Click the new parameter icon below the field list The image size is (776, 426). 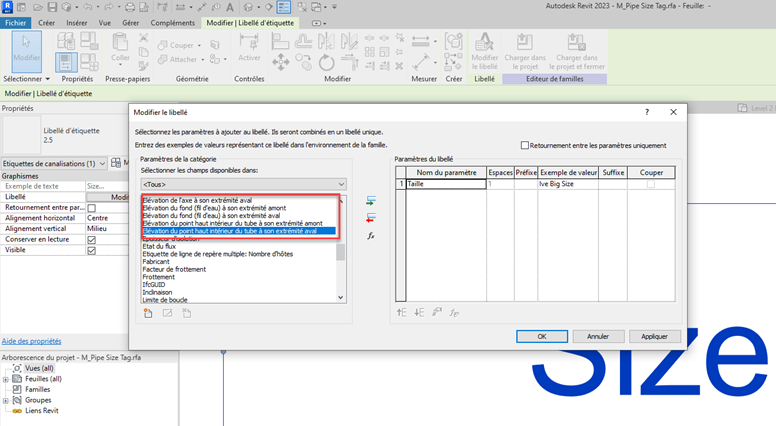[148, 313]
